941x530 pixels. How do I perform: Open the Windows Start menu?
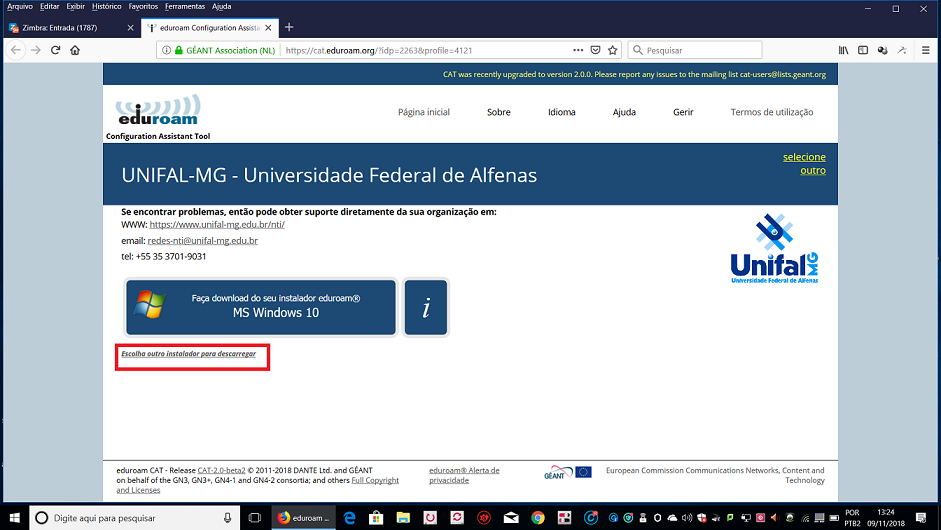point(14,517)
